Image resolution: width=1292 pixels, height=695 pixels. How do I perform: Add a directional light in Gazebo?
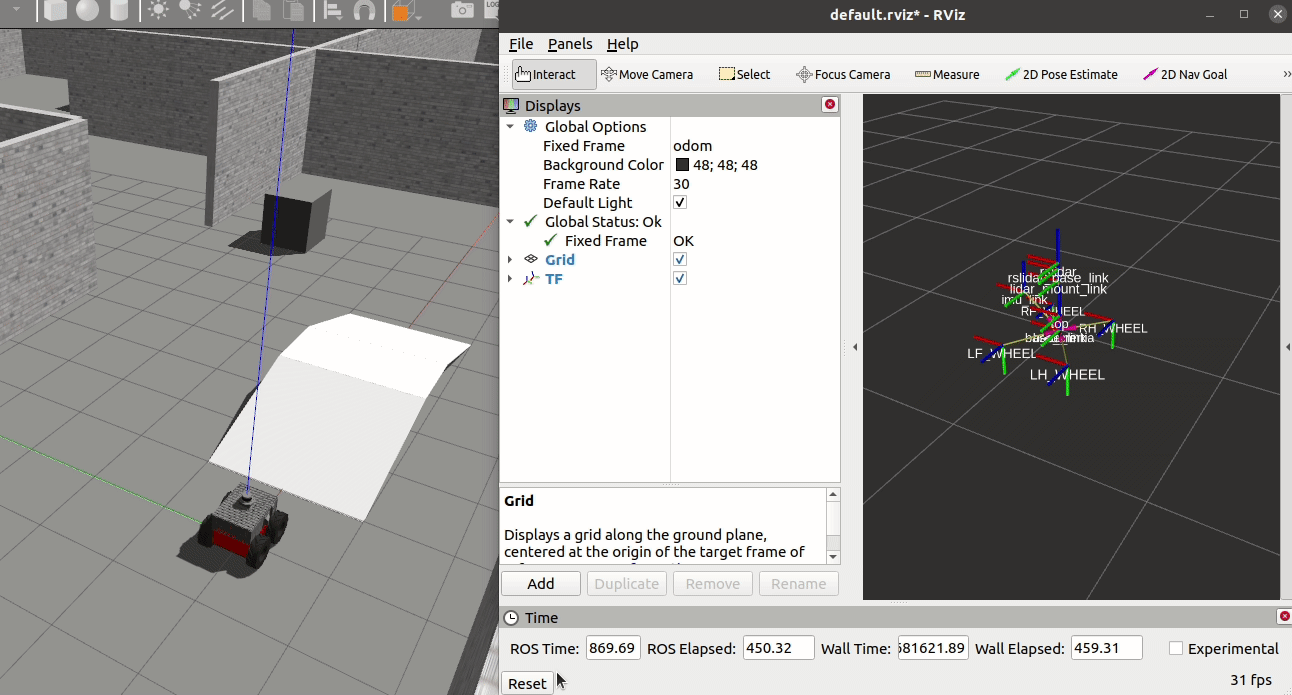click(x=222, y=11)
